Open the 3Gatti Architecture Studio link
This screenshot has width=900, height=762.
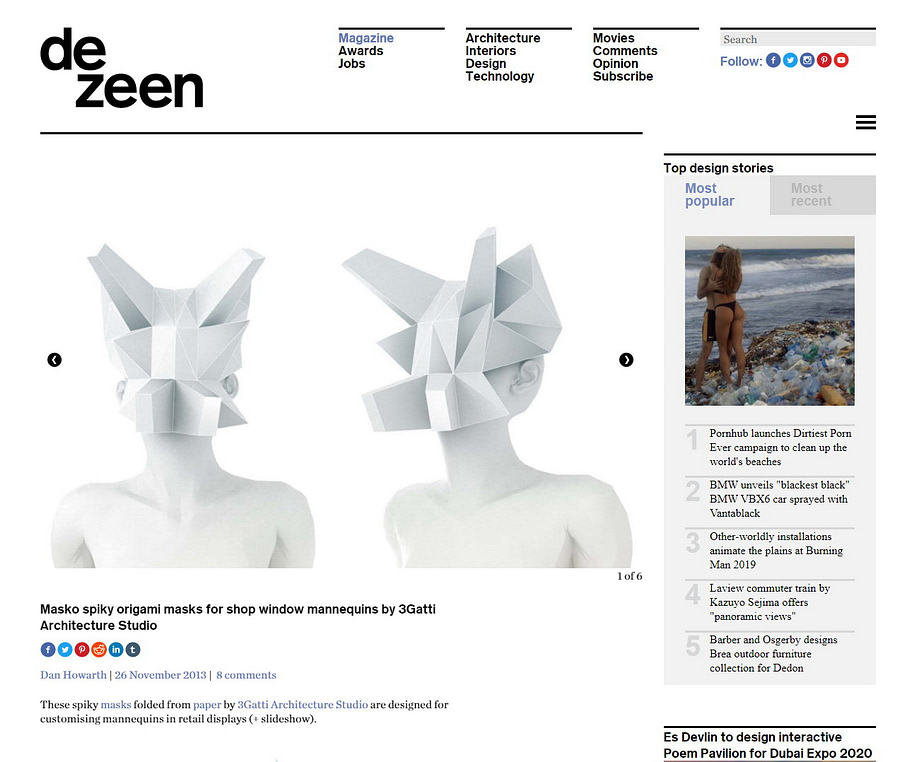[302, 705]
